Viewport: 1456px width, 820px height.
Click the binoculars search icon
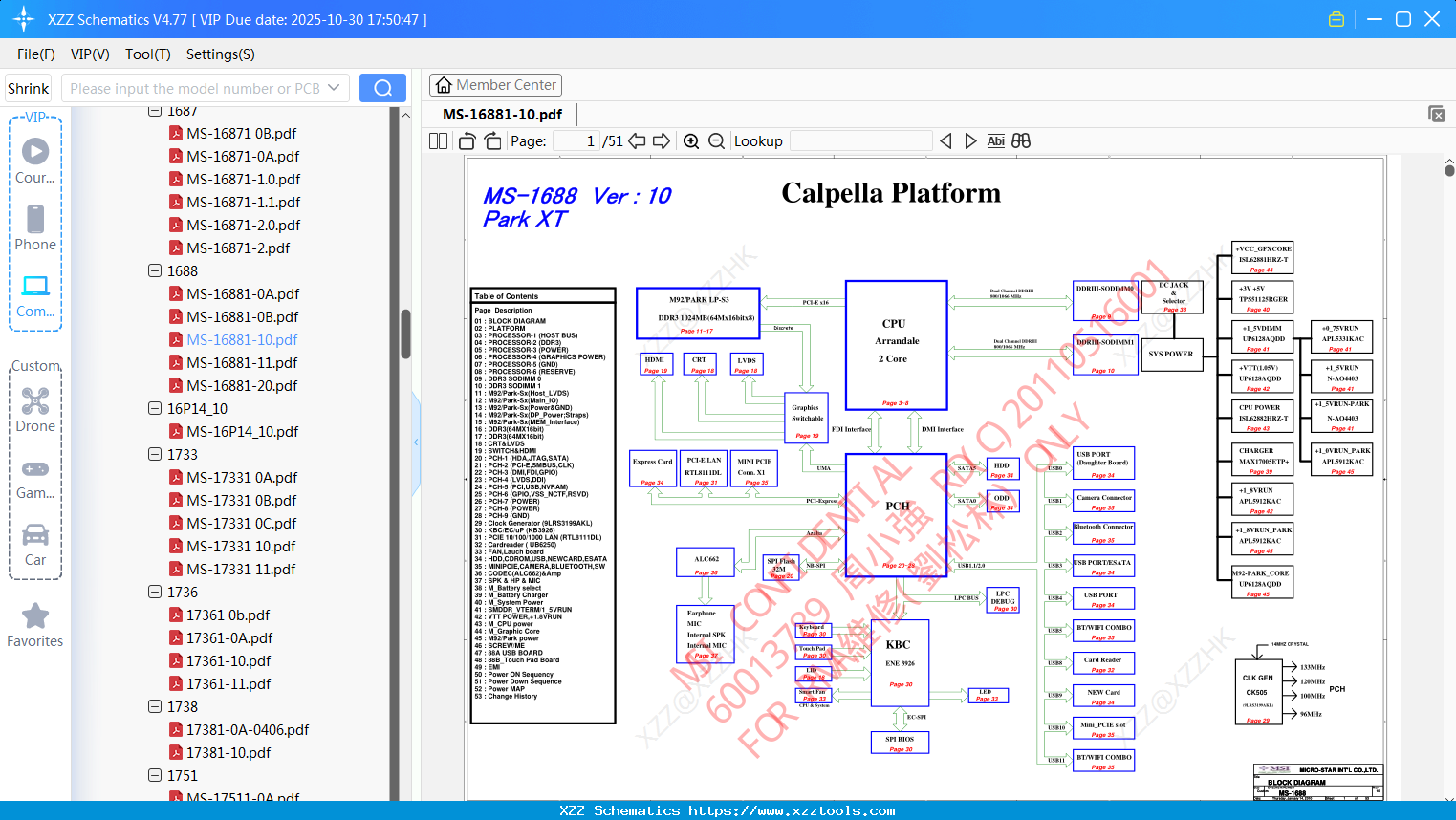(x=1021, y=140)
